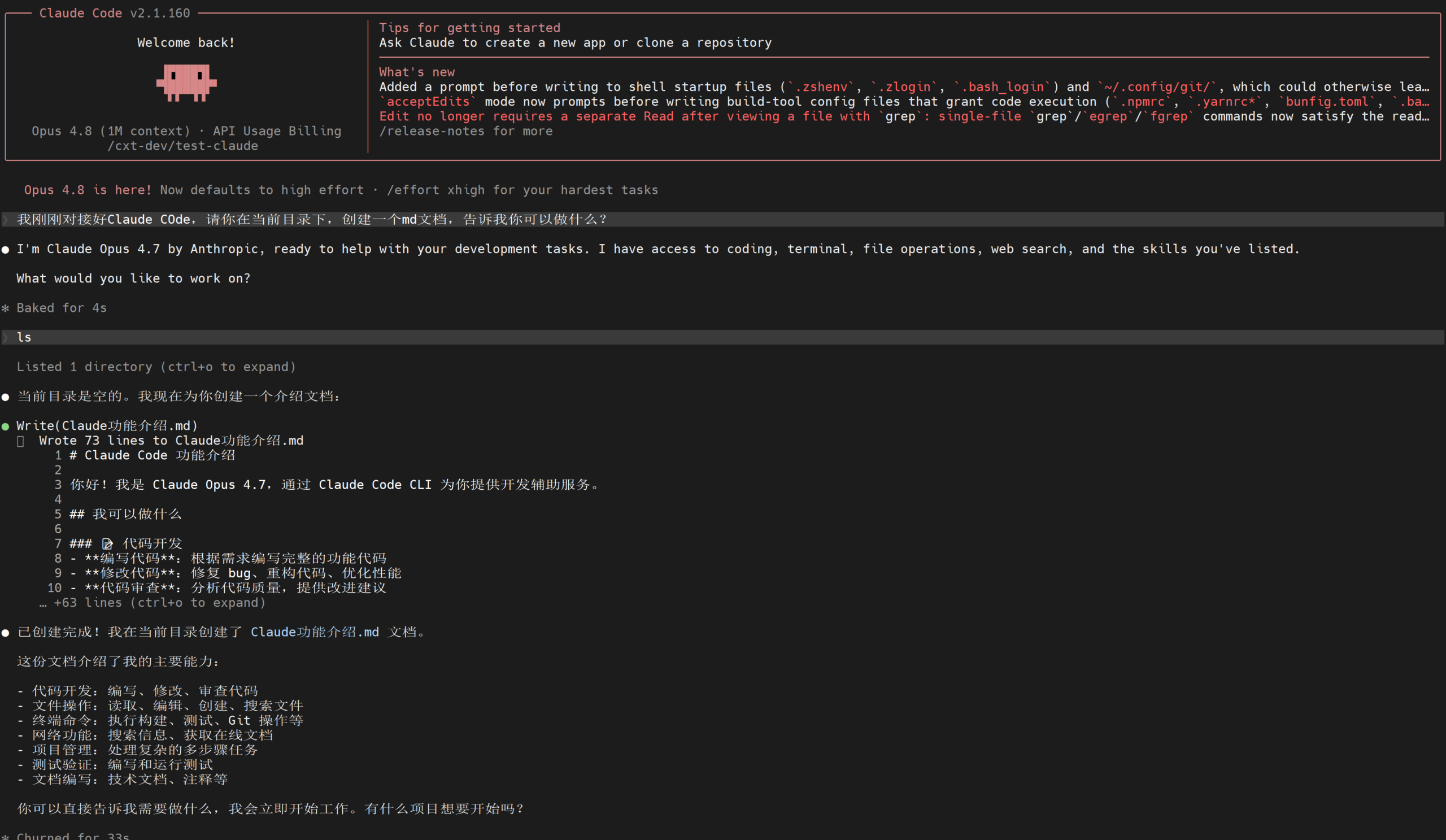Click the '测试验证: 编写和运行测试' item
This screenshot has height=840, width=1446.
115,765
